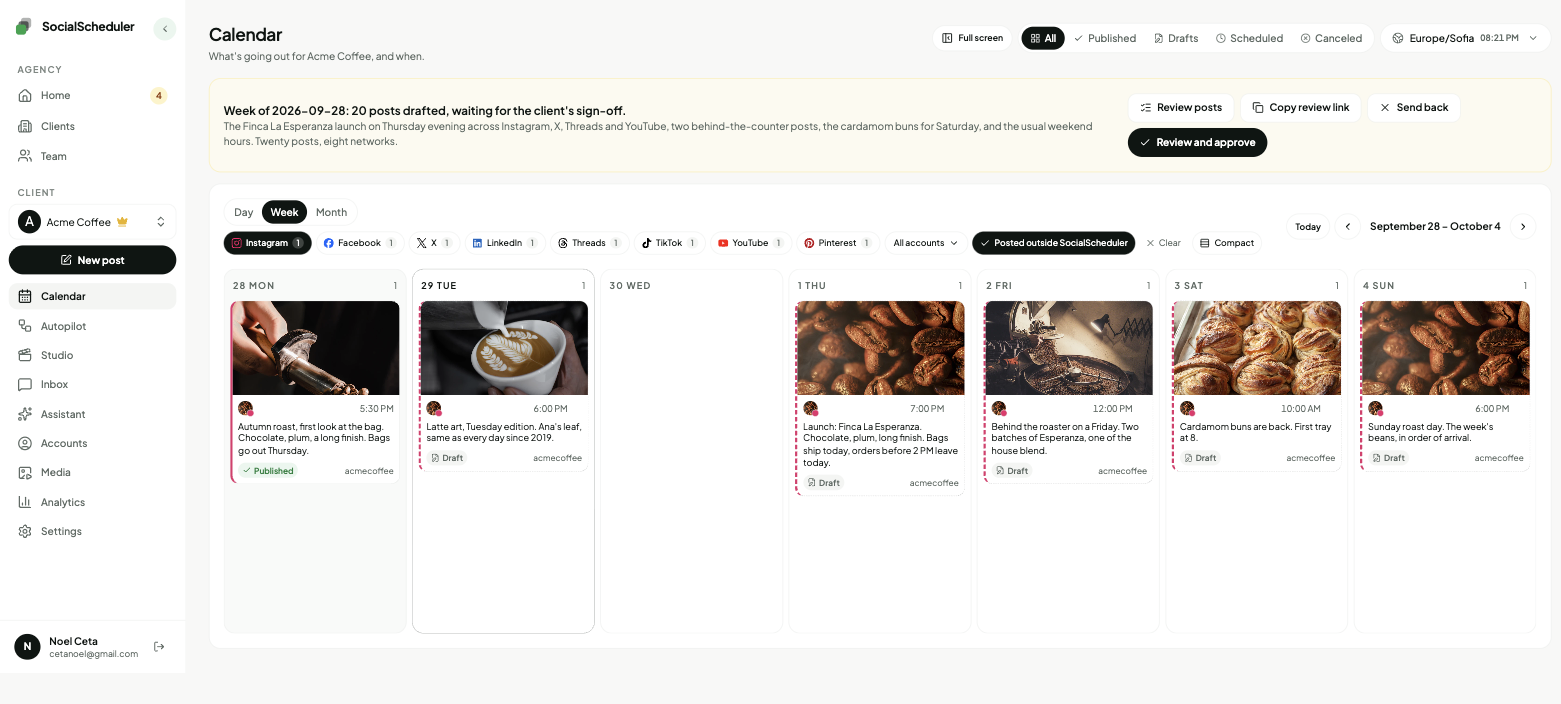The width and height of the screenshot is (1561, 704).
Task: Click the 10:00 AM time on Saturday's post
Action: [1300, 409]
